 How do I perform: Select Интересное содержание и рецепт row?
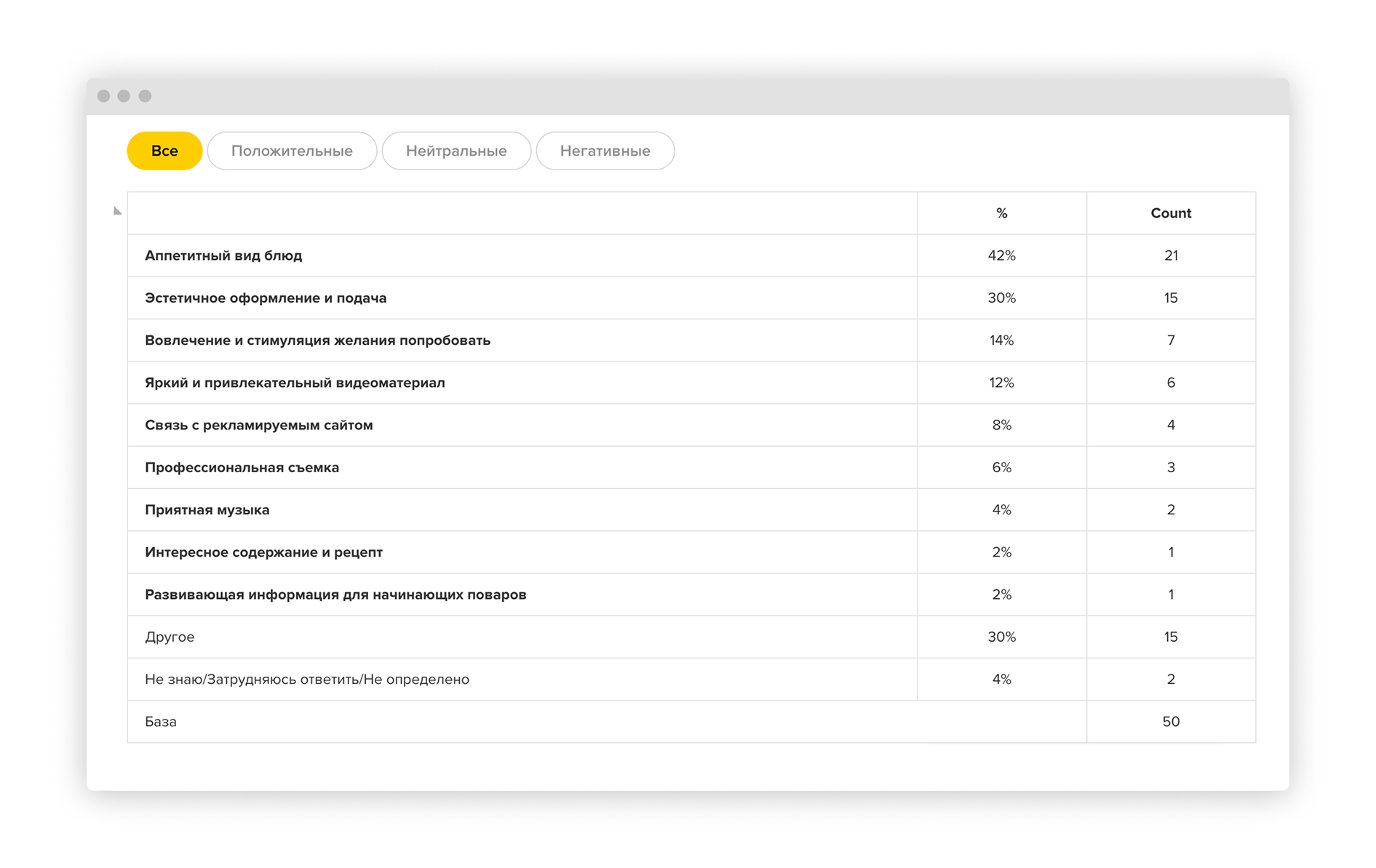coord(691,552)
